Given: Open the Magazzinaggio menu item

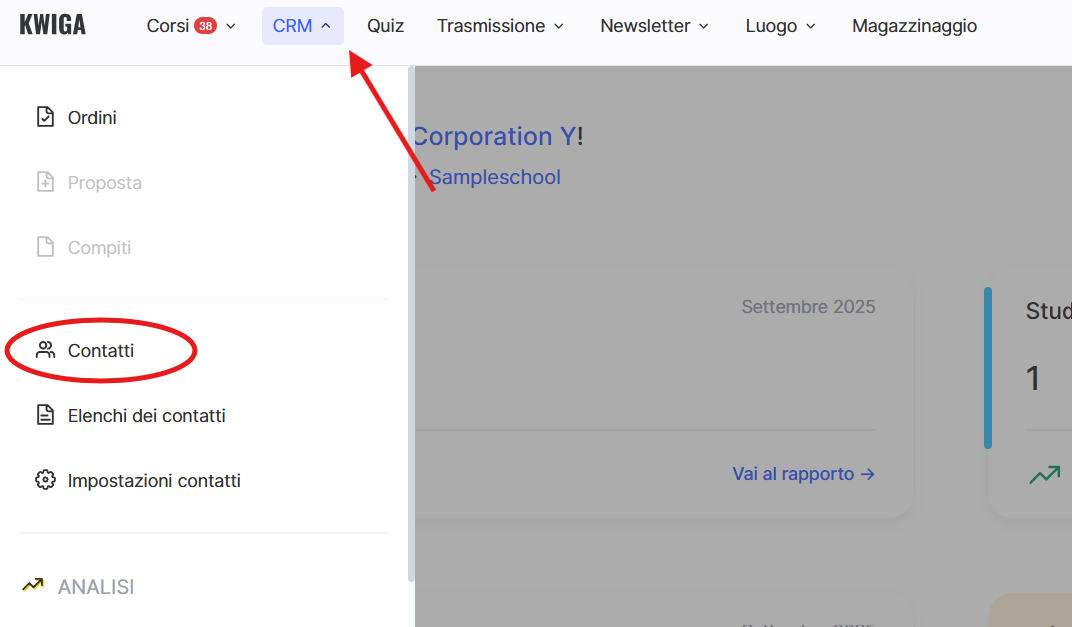Looking at the screenshot, I should (914, 26).
